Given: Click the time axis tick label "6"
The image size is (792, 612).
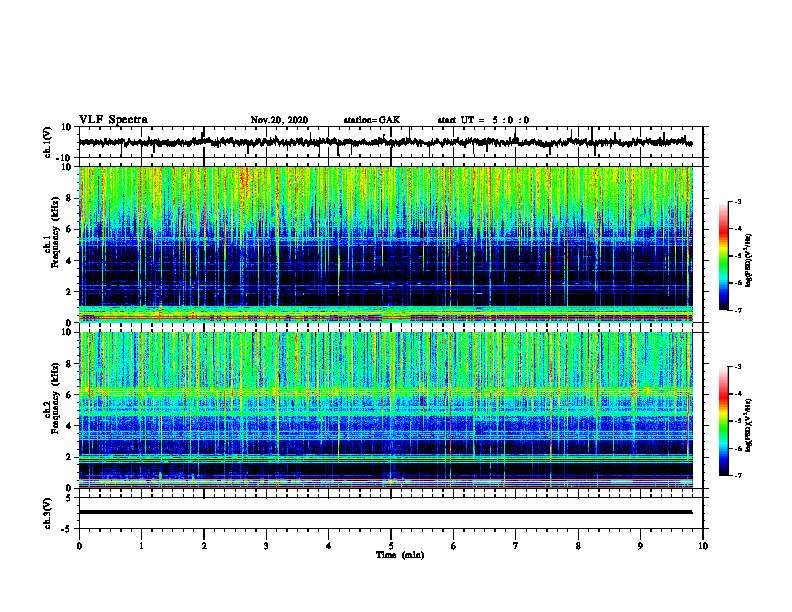Looking at the screenshot, I should [453, 546].
